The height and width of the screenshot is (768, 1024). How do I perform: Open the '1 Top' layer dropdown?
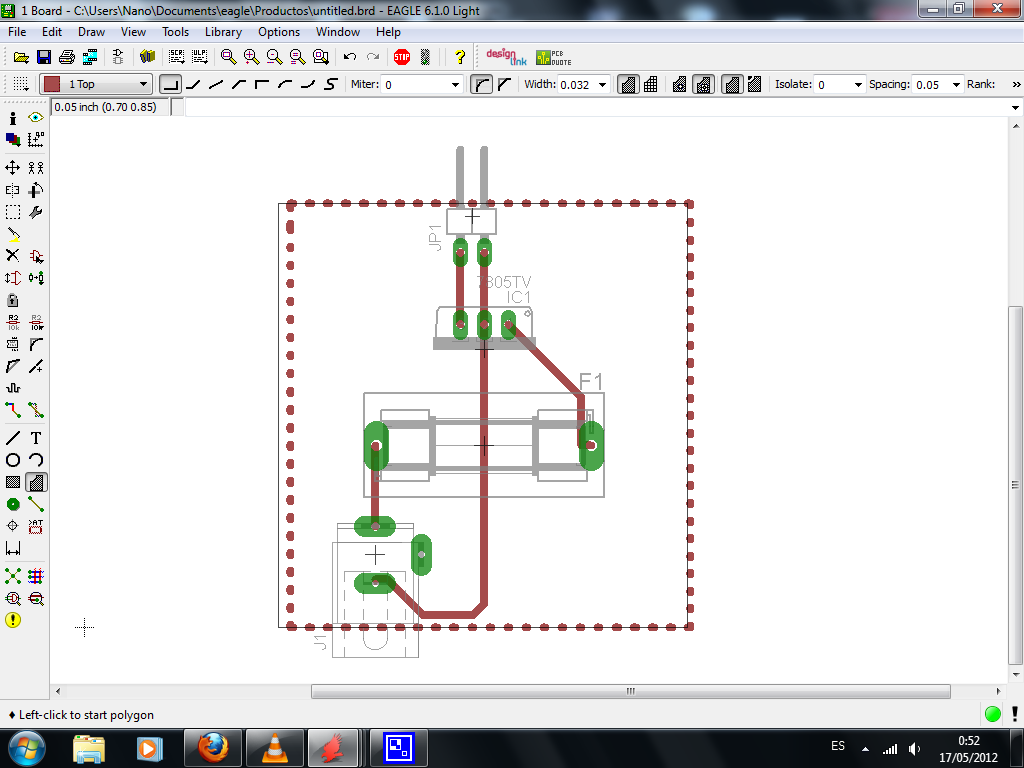click(x=143, y=84)
